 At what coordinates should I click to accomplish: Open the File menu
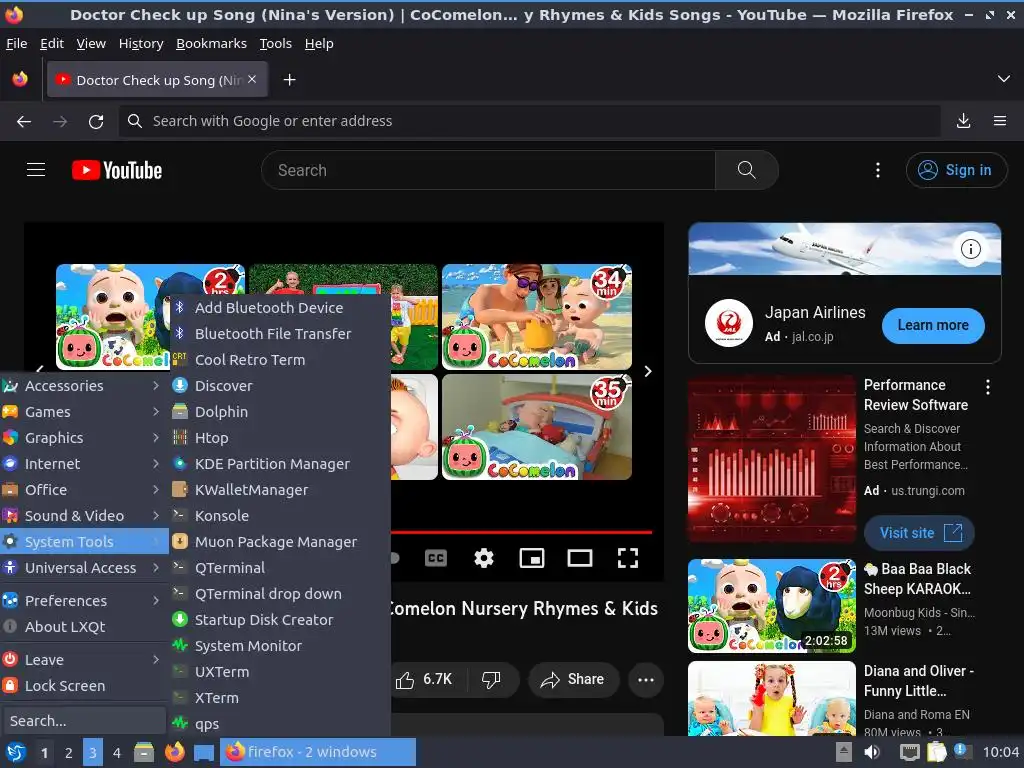(x=16, y=44)
